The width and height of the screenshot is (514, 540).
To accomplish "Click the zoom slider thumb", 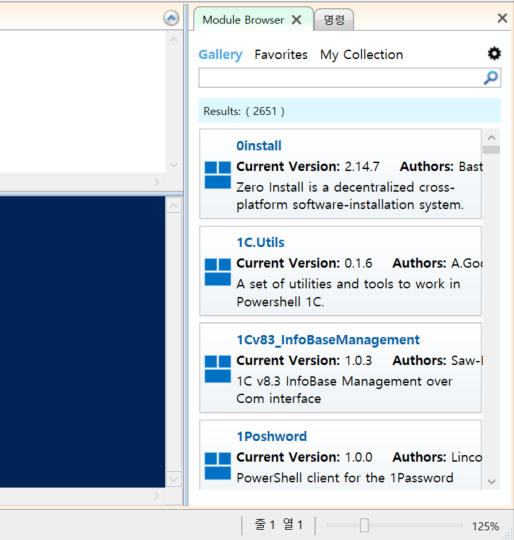I will 364,525.
